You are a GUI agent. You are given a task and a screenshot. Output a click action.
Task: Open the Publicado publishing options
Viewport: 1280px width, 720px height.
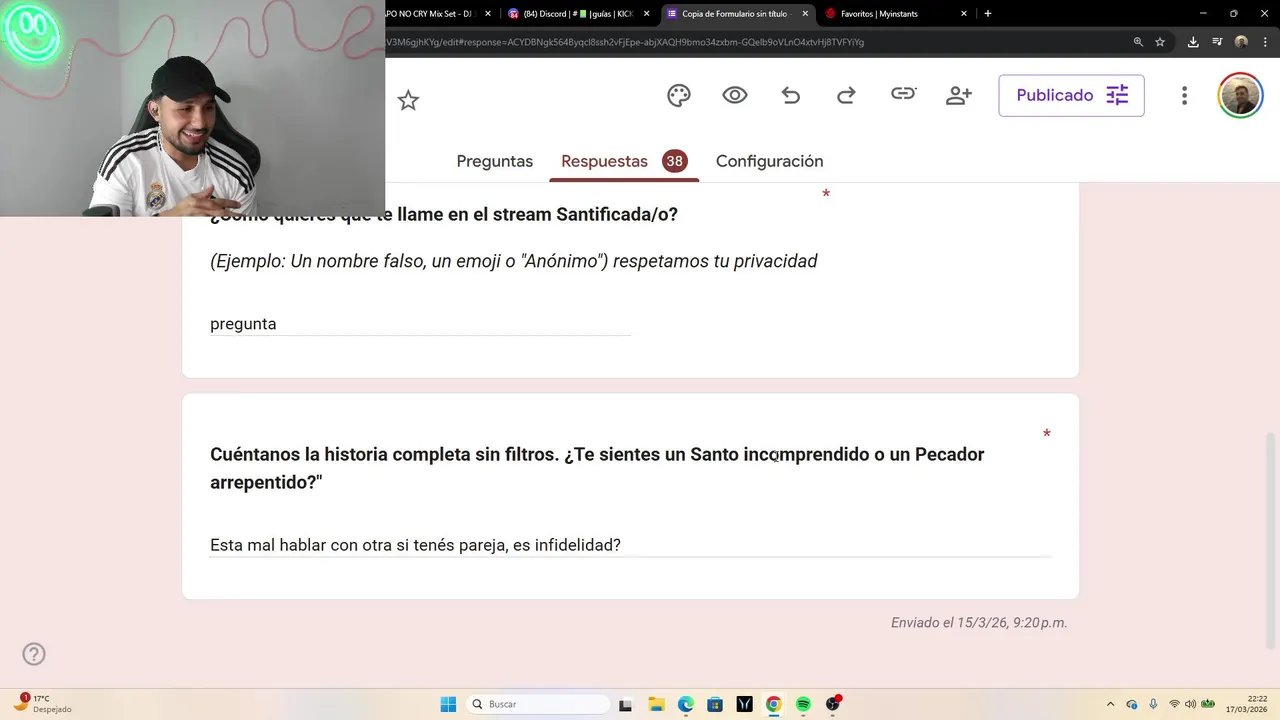pos(1071,96)
